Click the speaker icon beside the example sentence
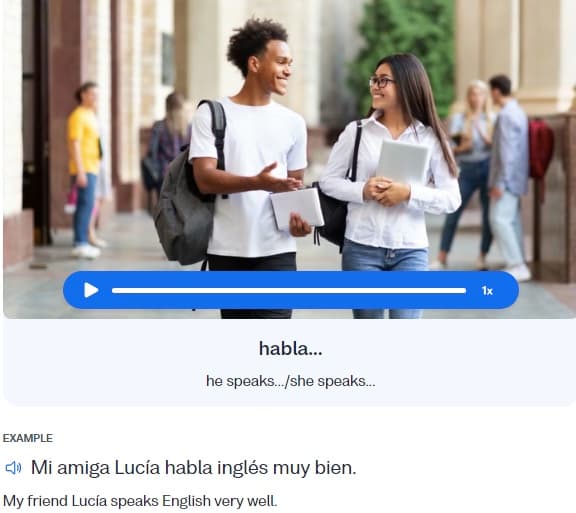 13,468
